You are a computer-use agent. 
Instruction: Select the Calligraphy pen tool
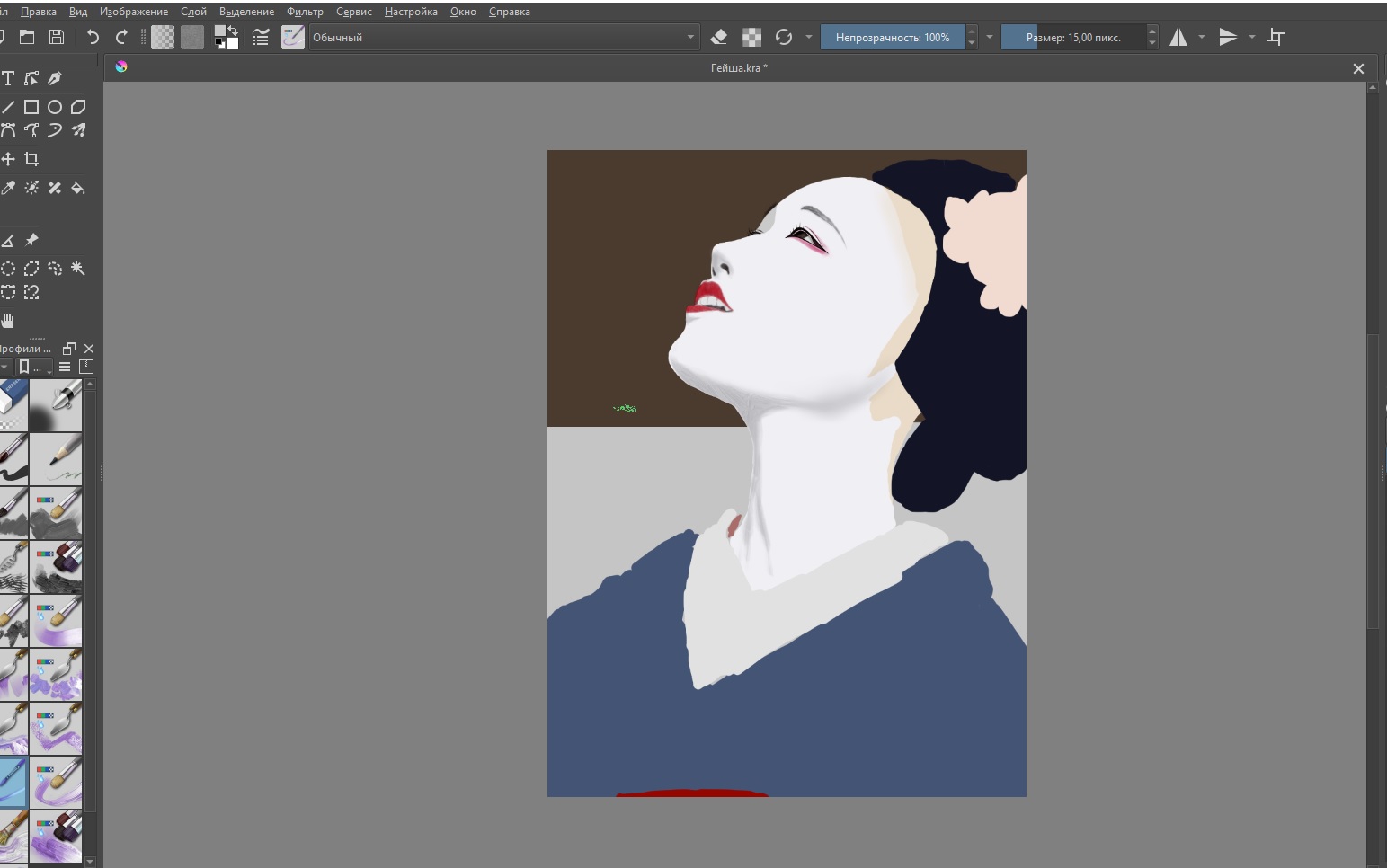pyautogui.click(x=55, y=78)
